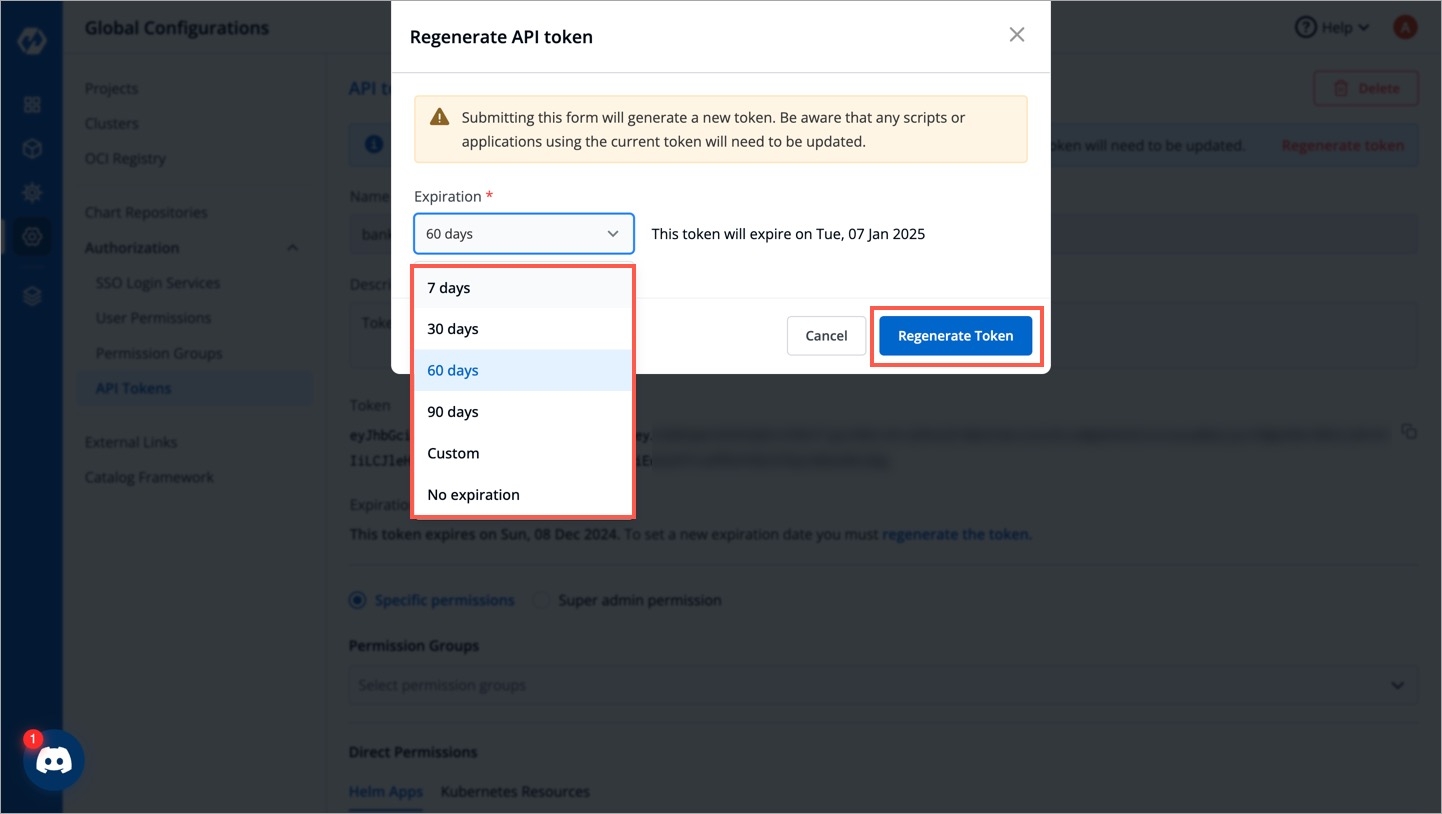
Task: Select Specific permissions radio button
Action: 358,601
